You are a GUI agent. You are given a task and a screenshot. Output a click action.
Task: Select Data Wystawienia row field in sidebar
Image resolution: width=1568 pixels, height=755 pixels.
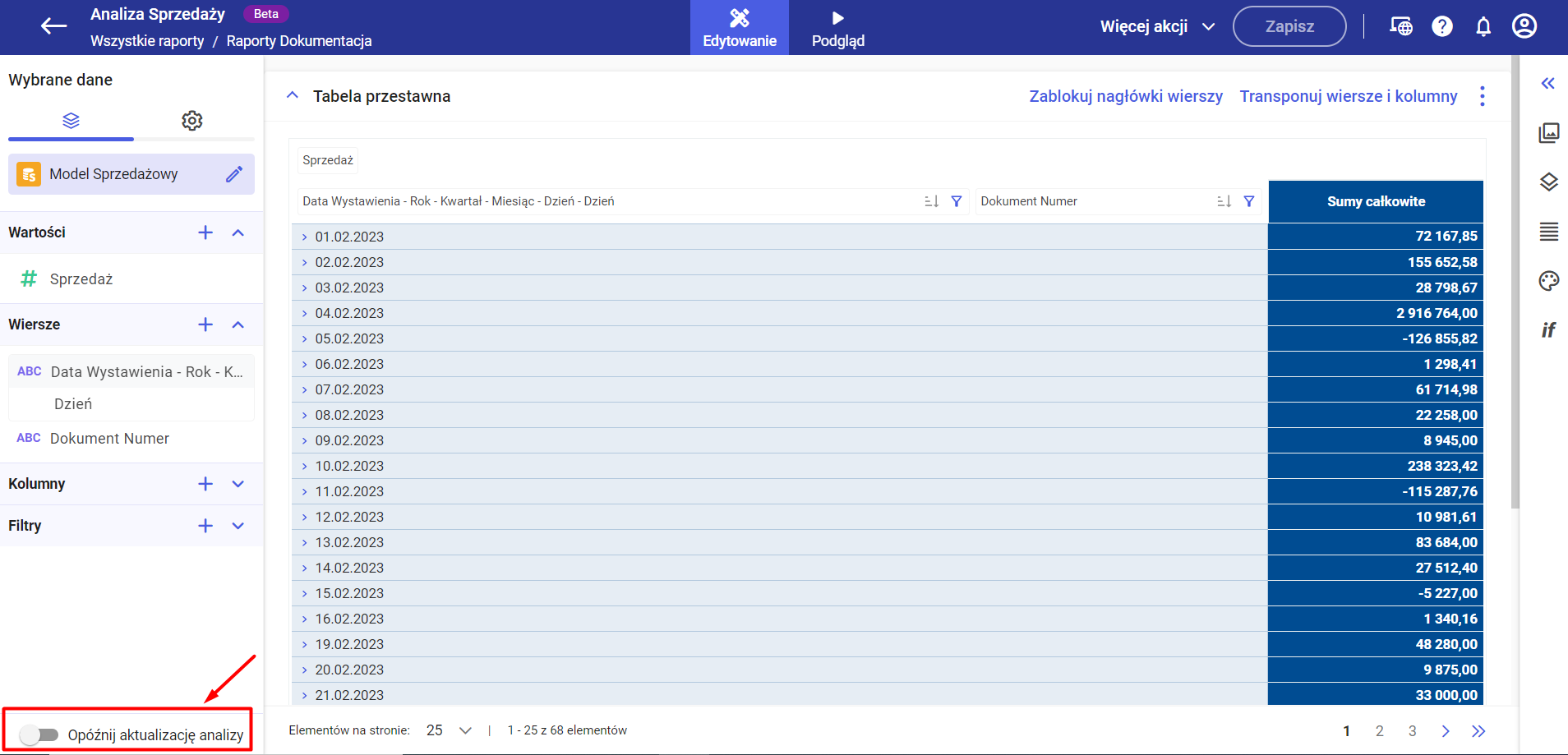[x=131, y=372]
